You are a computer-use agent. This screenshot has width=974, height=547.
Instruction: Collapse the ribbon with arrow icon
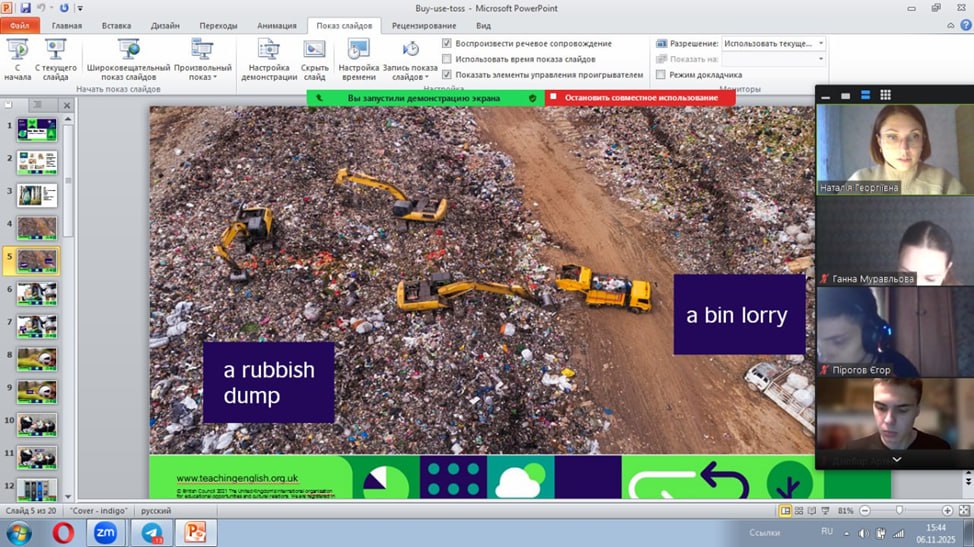pyautogui.click(x=950, y=25)
